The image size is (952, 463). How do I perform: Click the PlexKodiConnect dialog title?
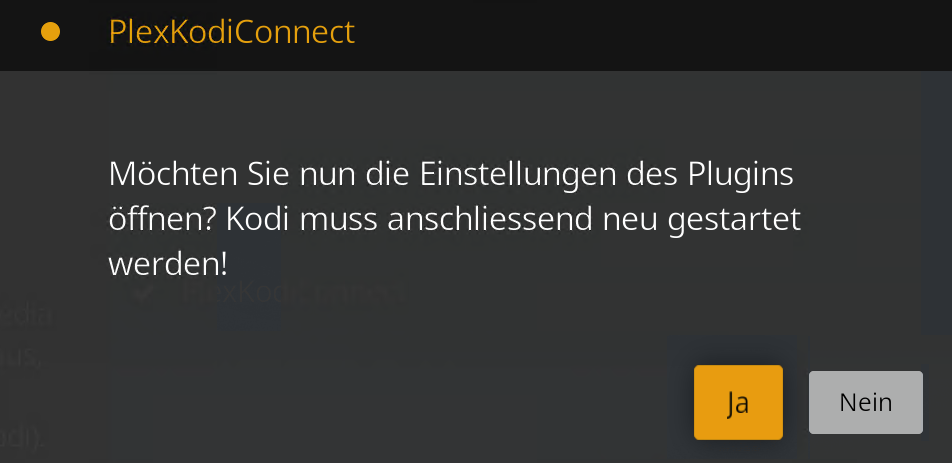[231, 32]
